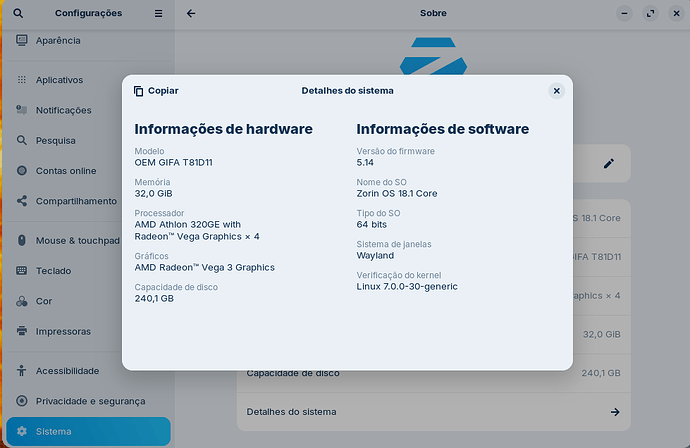Open Pesquisa settings in sidebar
This screenshot has height=448, width=690.
tap(88, 140)
